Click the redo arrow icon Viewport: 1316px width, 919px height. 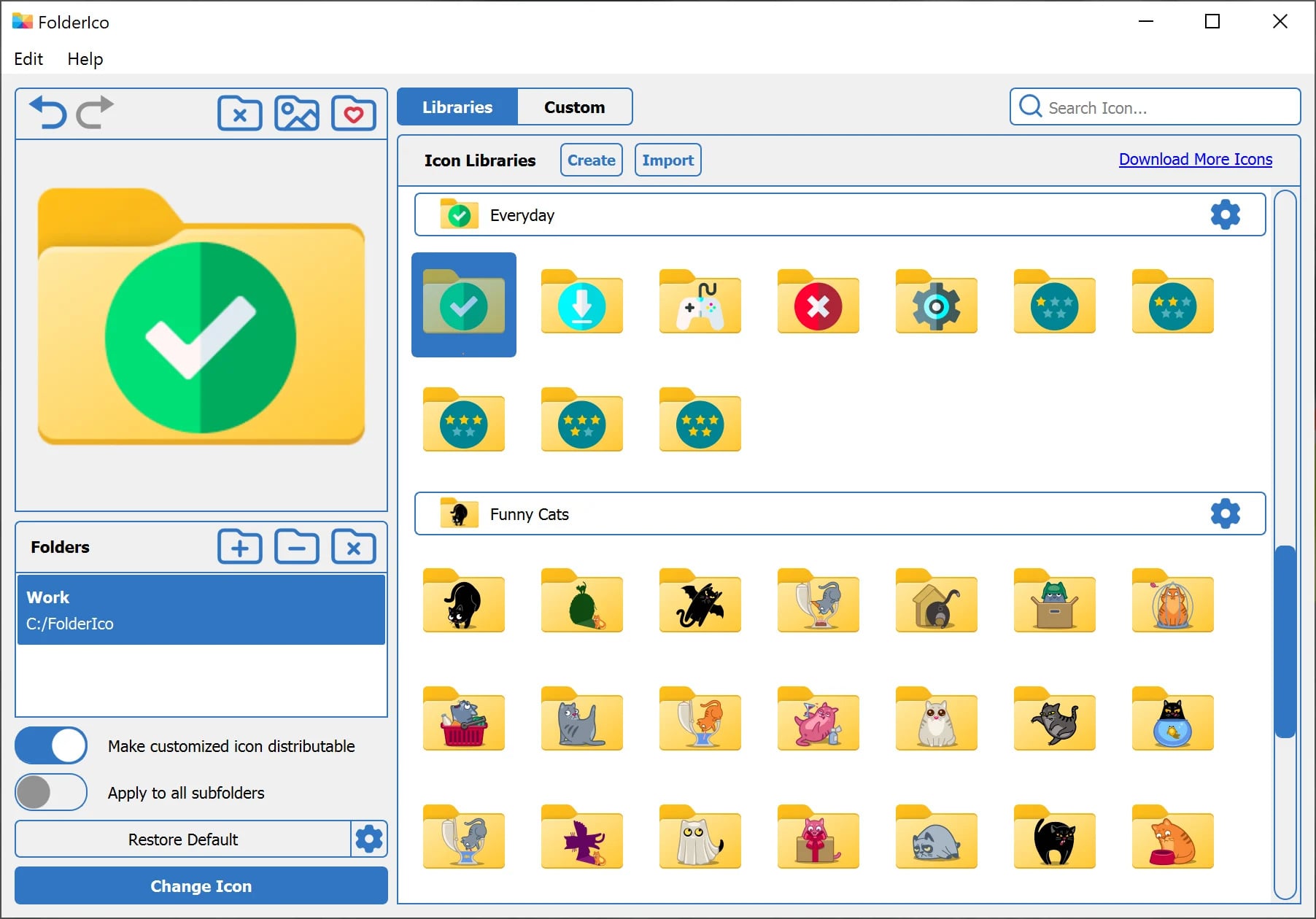pos(95,113)
